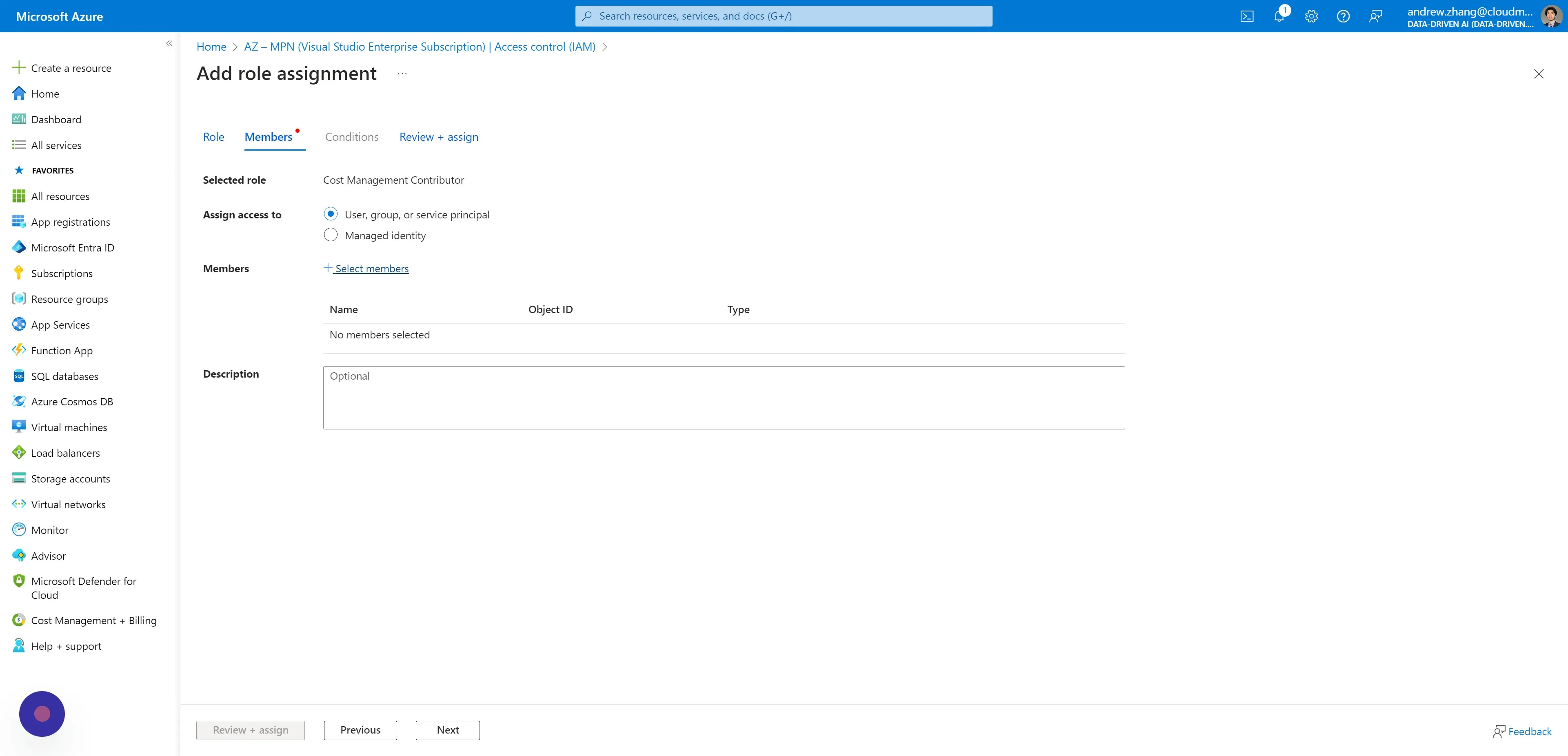Open portal settings gear
The width and height of the screenshot is (1568, 756).
pyautogui.click(x=1311, y=16)
